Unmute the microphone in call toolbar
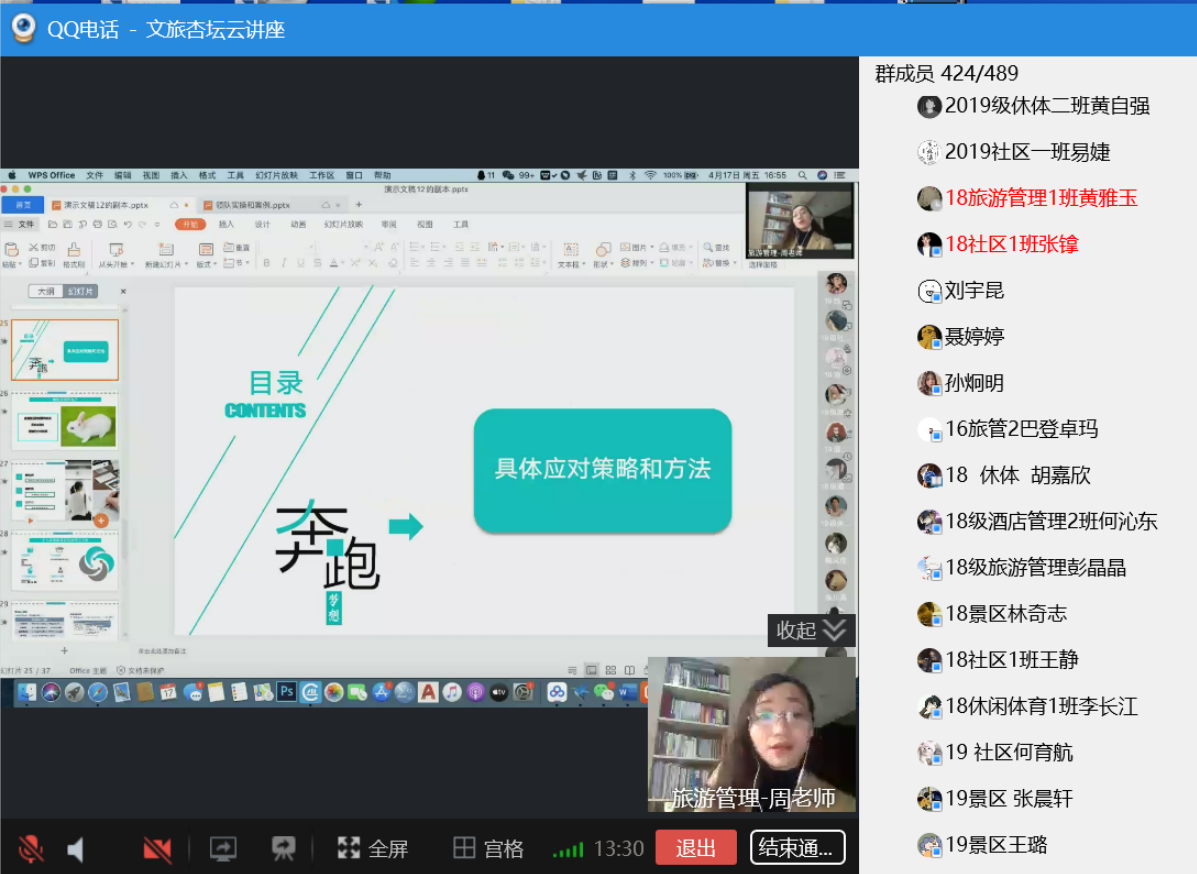This screenshot has width=1197, height=874. [31, 849]
